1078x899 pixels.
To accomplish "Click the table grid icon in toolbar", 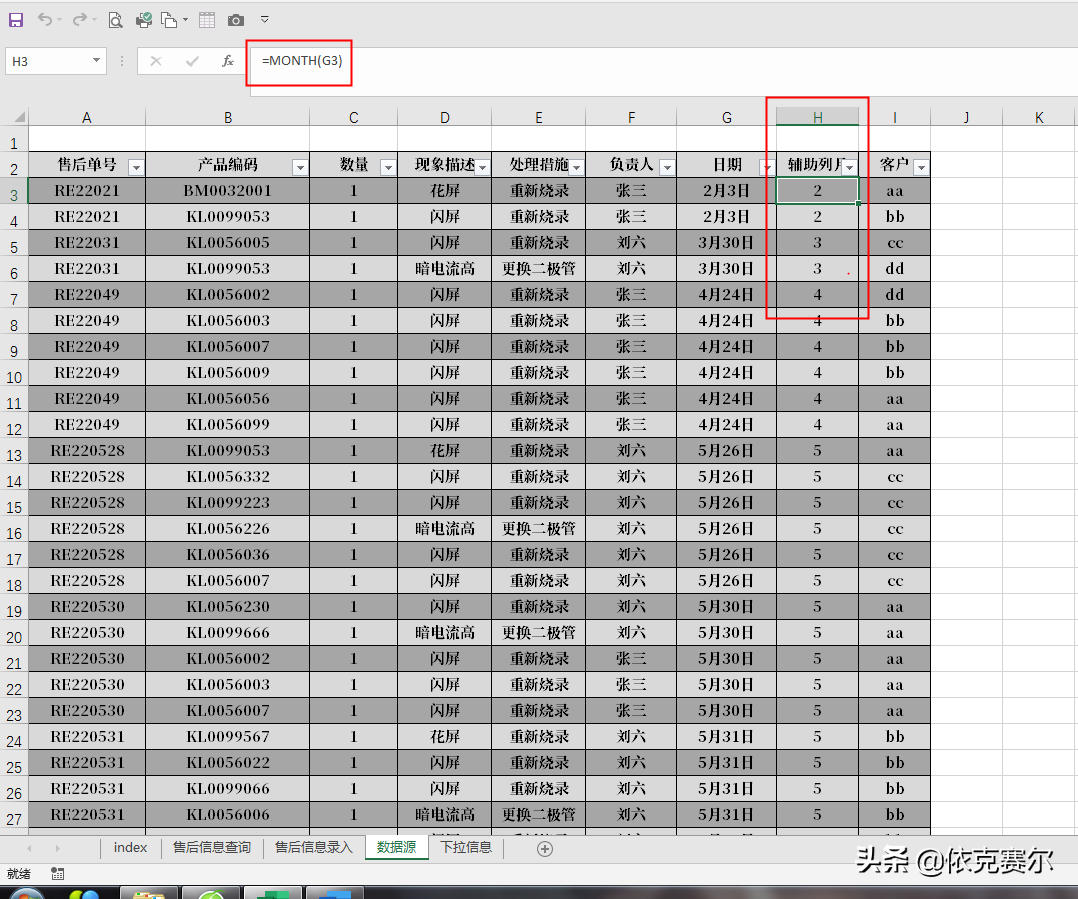I will pyautogui.click(x=206, y=20).
